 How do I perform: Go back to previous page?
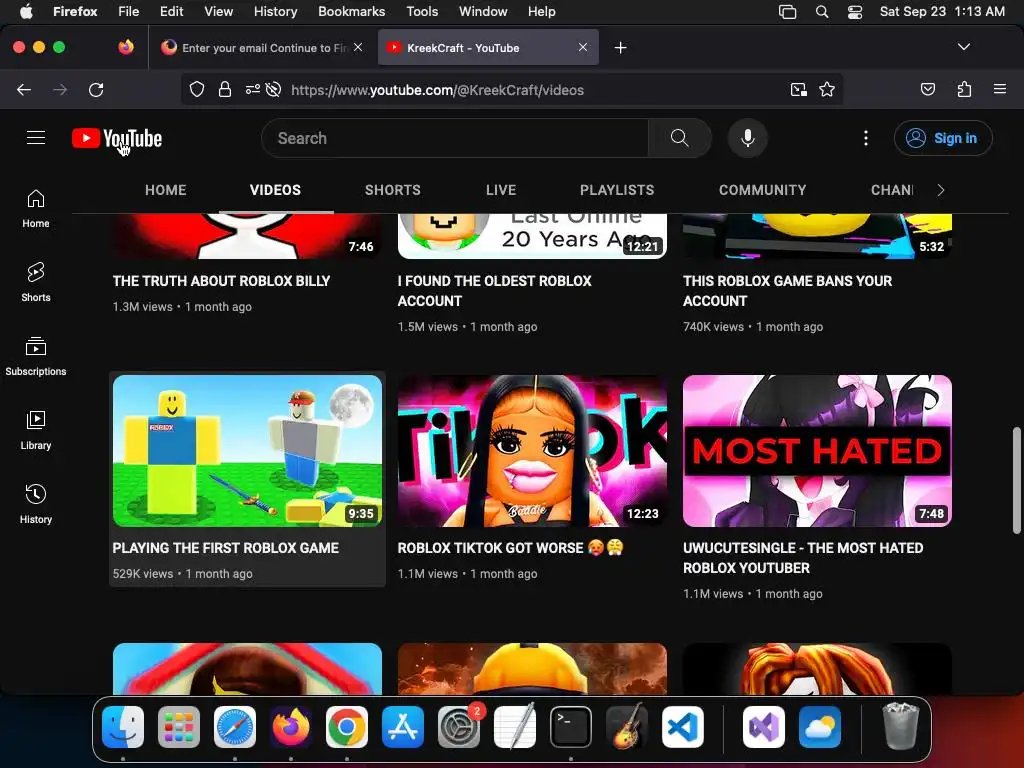(x=24, y=89)
